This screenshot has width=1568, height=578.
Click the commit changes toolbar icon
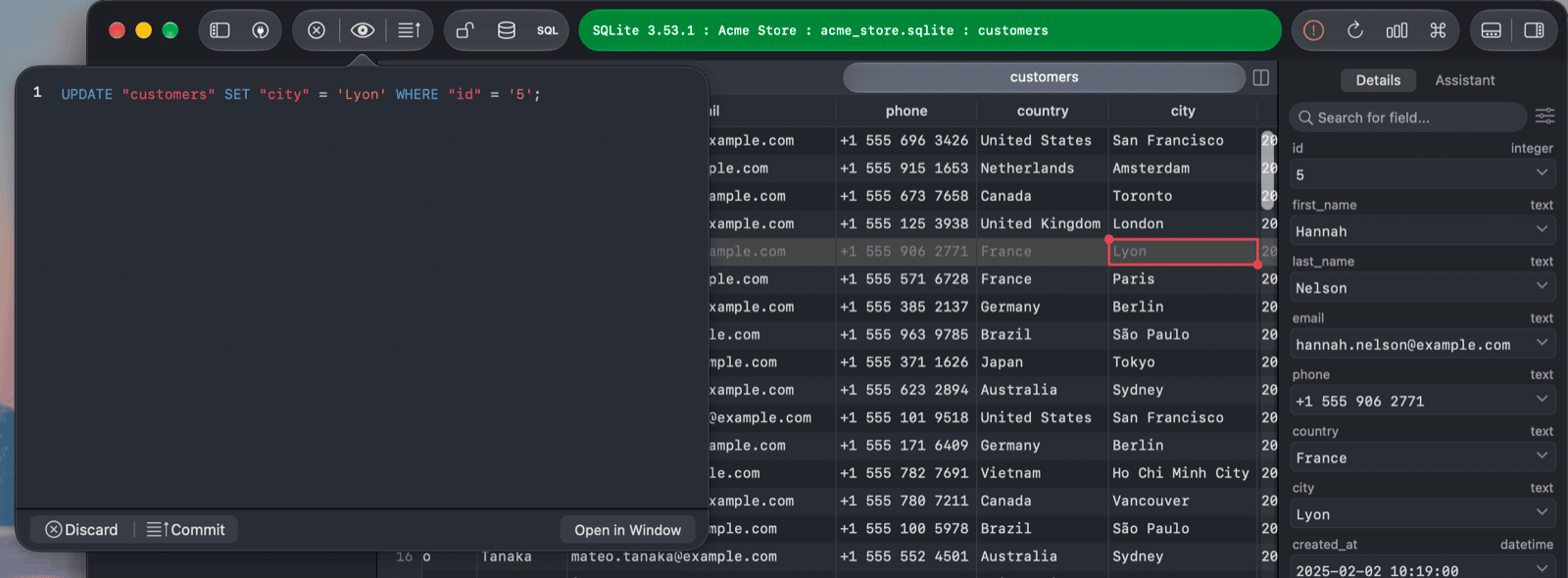point(410,30)
